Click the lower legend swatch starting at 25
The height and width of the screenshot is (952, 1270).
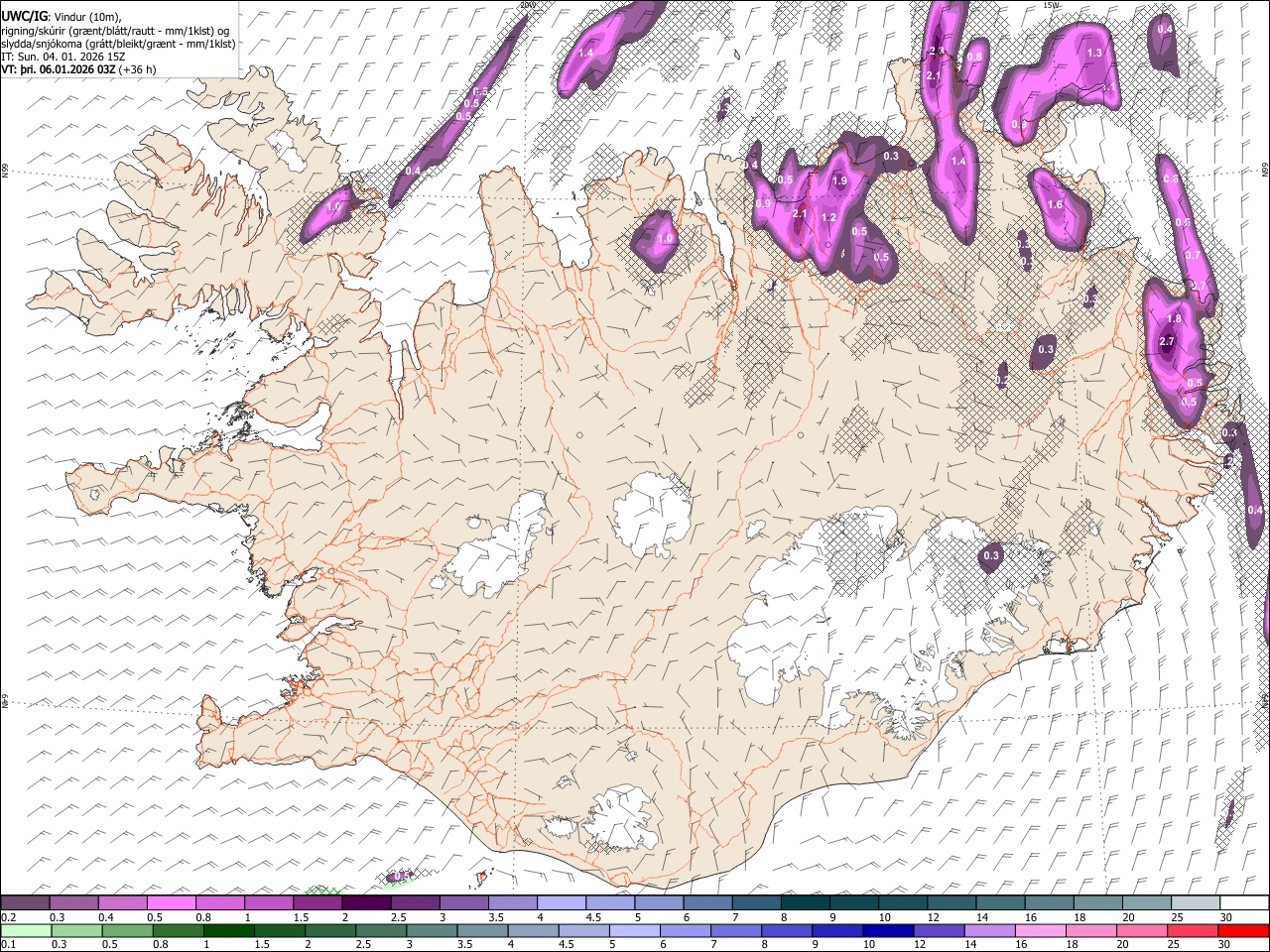pos(1191,930)
